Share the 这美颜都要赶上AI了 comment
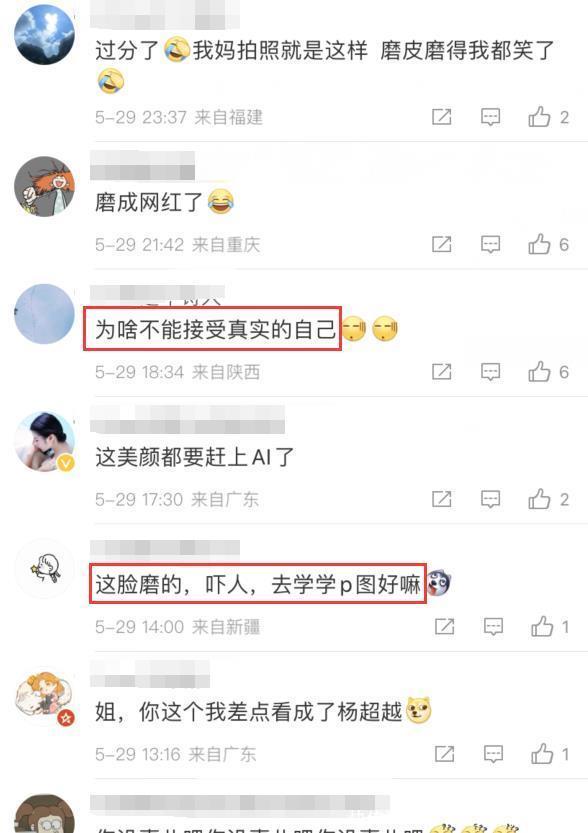 [441, 499]
